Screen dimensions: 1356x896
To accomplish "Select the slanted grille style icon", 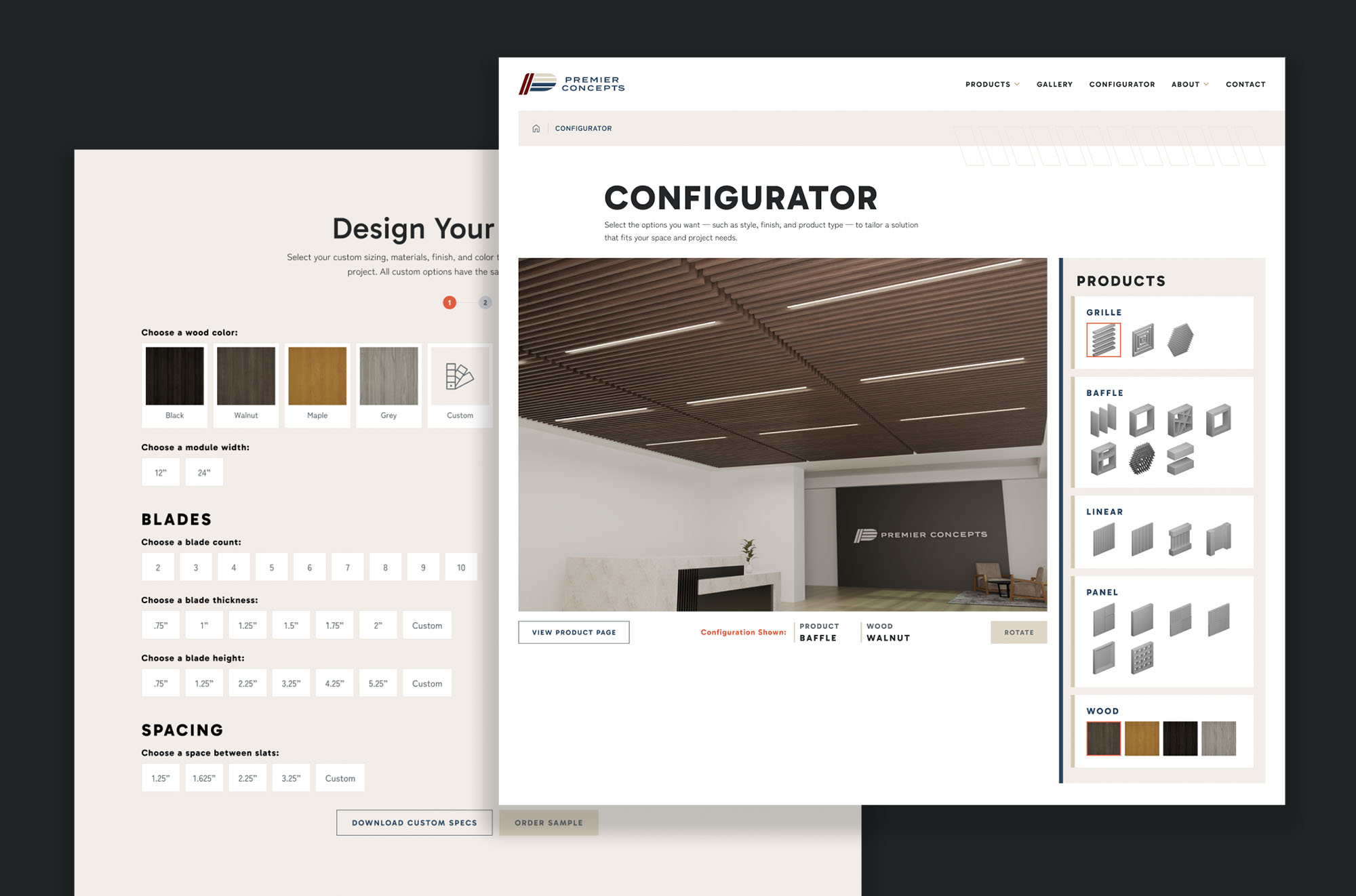I will point(1104,340).
